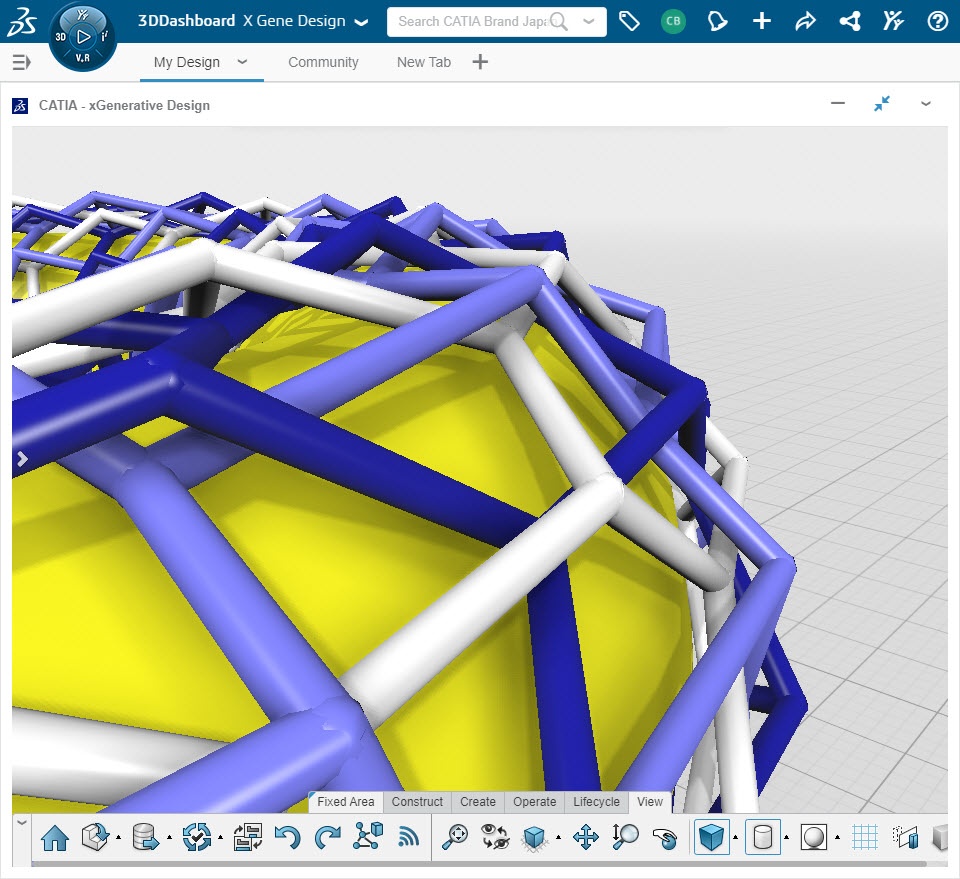Expand the X Gene Design dashboard dropdown

pyautogui.click(x=362, y=23)
